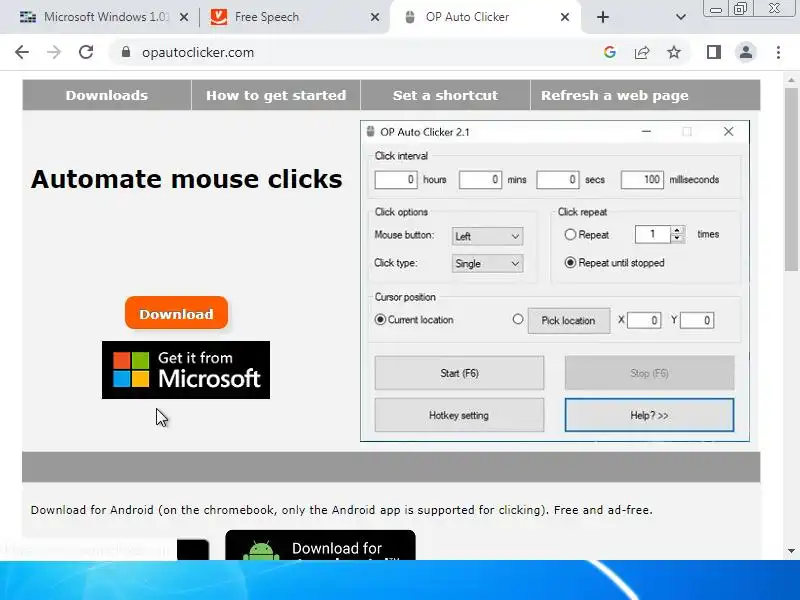Screen dimensions: 800x600
Task: Close the OP Auto Clicker 2.1 window
Action: pyautogui.click(x=728, y=132)
